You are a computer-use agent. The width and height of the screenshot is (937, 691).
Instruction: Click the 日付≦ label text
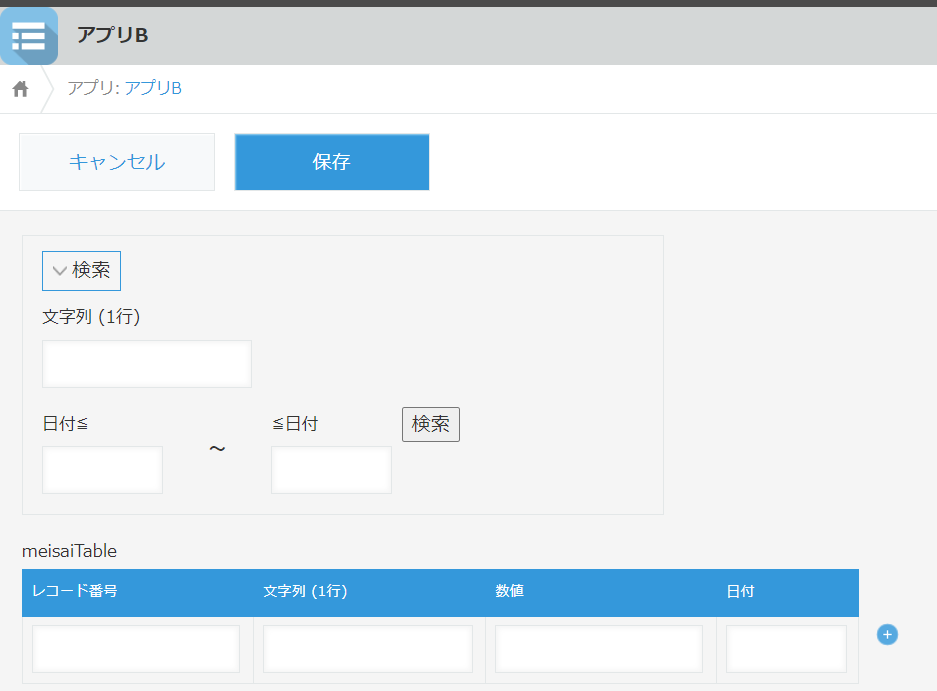point(65,424)
